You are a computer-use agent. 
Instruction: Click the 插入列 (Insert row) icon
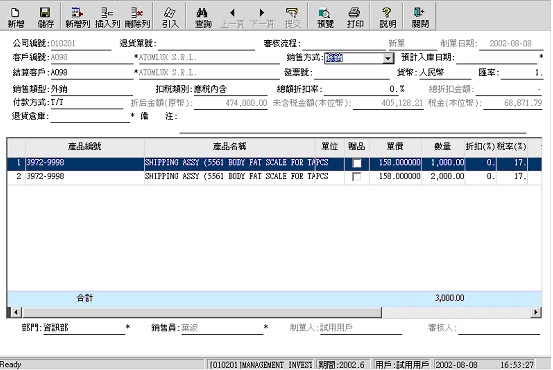107,16
